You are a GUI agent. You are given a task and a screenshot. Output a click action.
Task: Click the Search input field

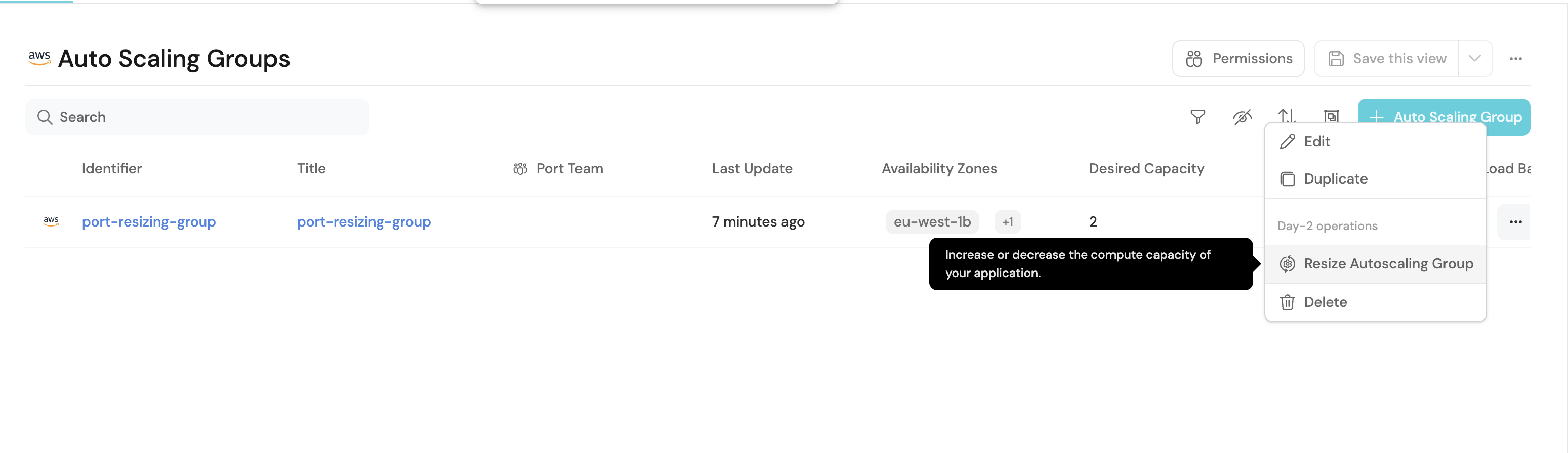197,117
